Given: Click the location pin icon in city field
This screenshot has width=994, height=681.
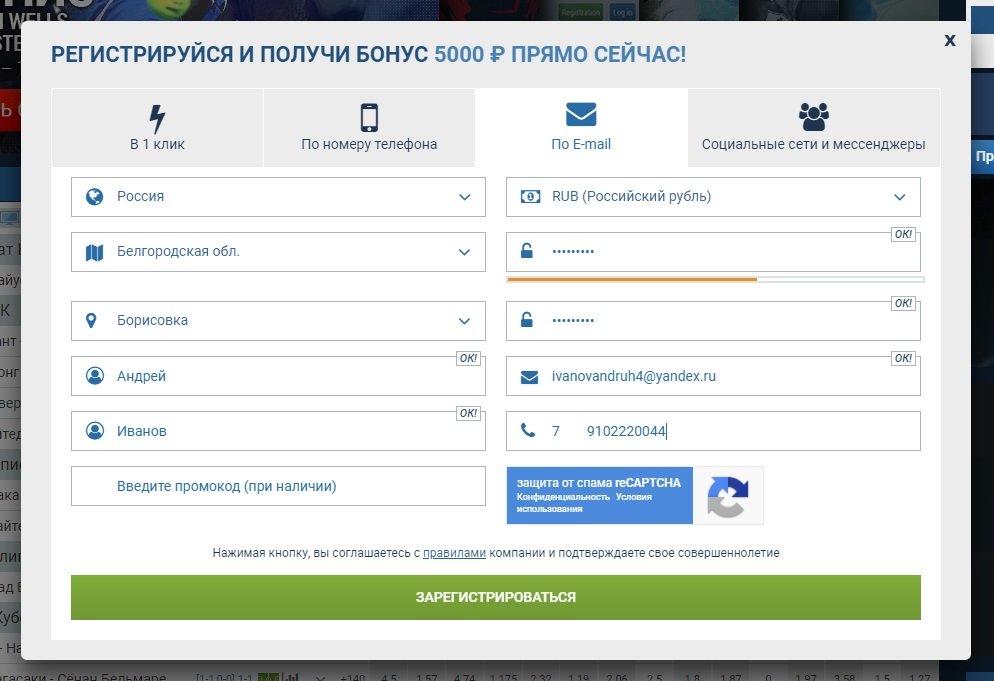Looking at the screenshot, I should coord(93,321).
